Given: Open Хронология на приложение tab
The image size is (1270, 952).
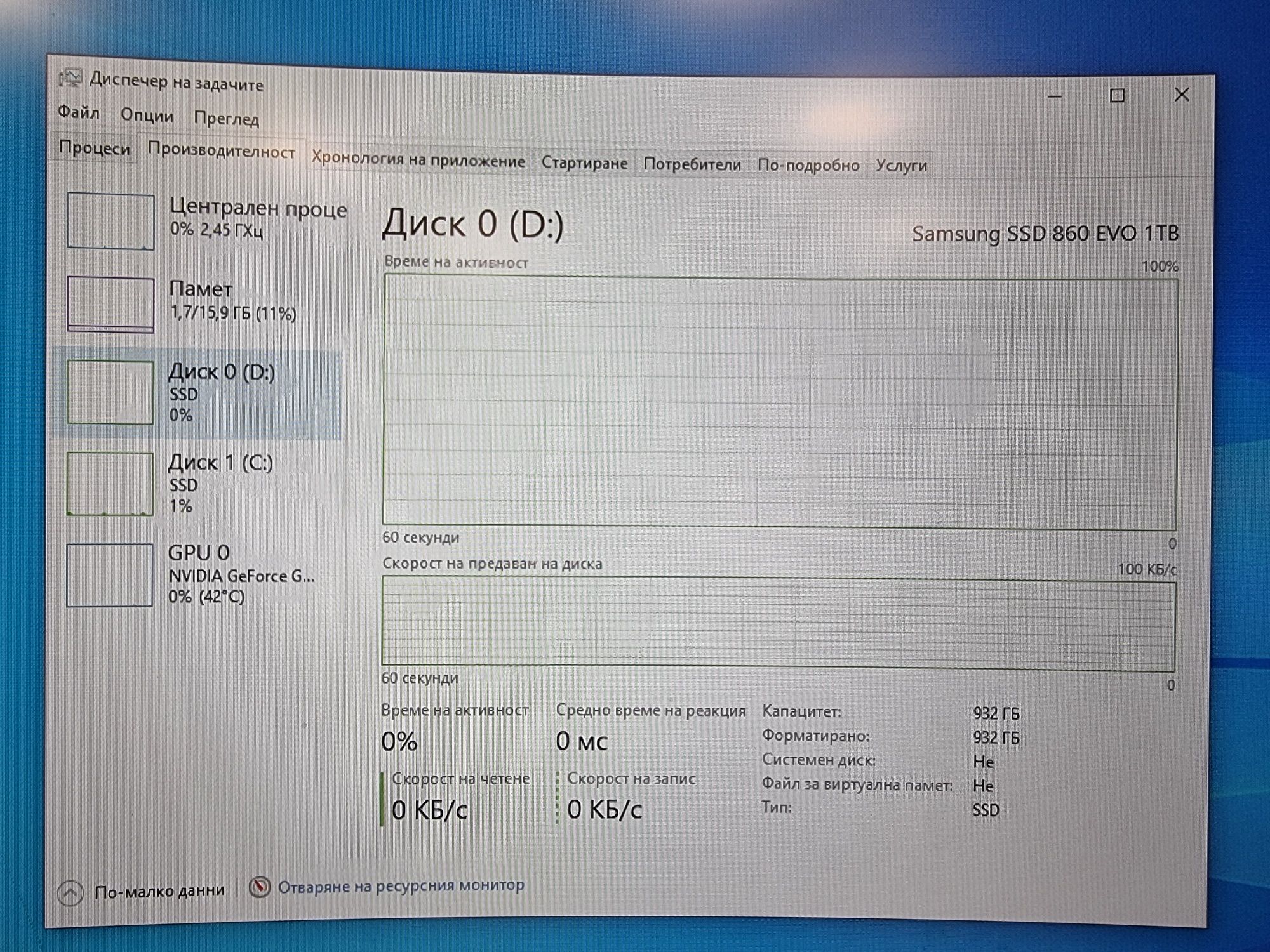Looking at the screenshot, I should (x=418, y=159).
